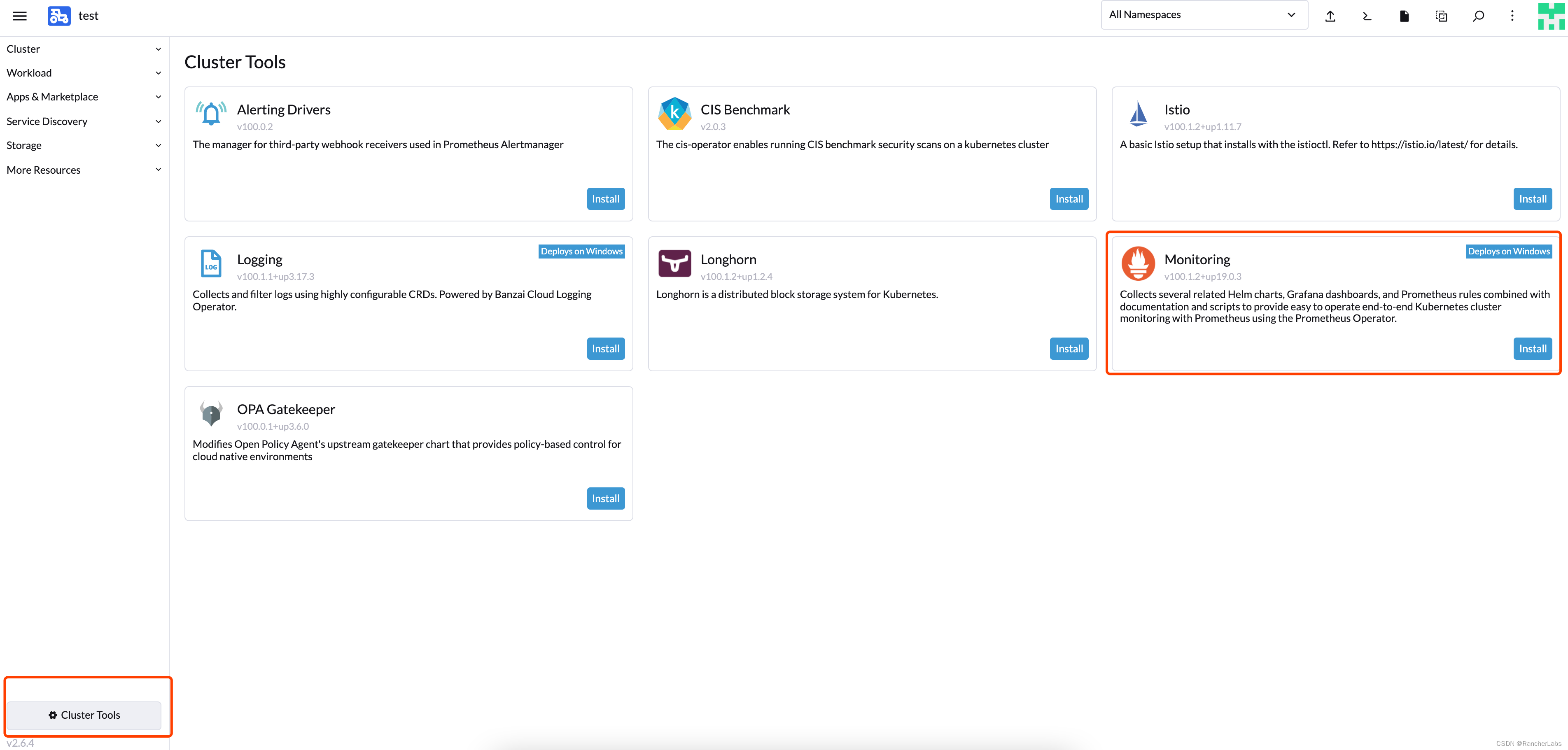Install the Longhorn storage chart
The image size is (1568, 750).
[x=1069, y=349]
